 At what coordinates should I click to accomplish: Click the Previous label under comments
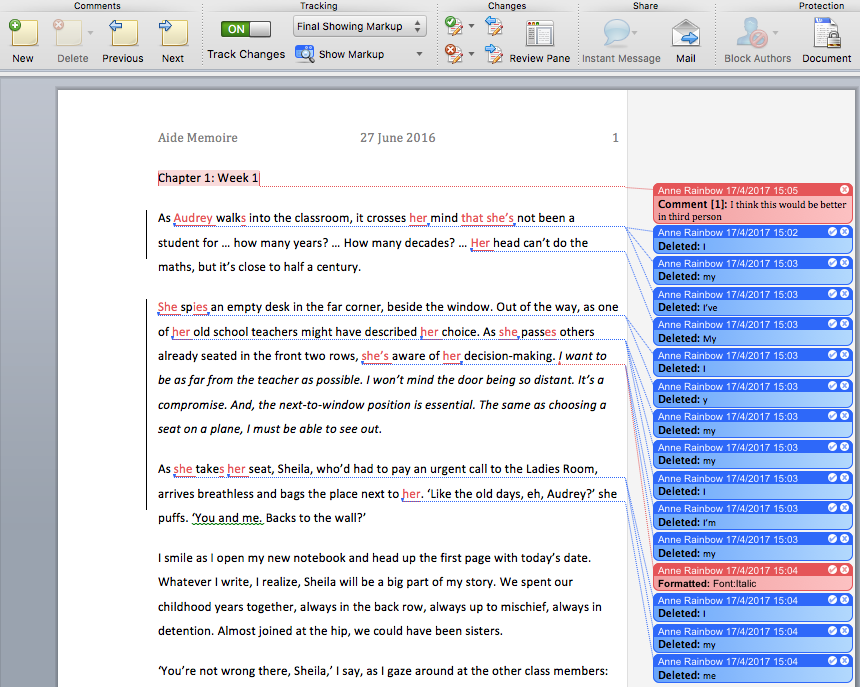point(123,58)
